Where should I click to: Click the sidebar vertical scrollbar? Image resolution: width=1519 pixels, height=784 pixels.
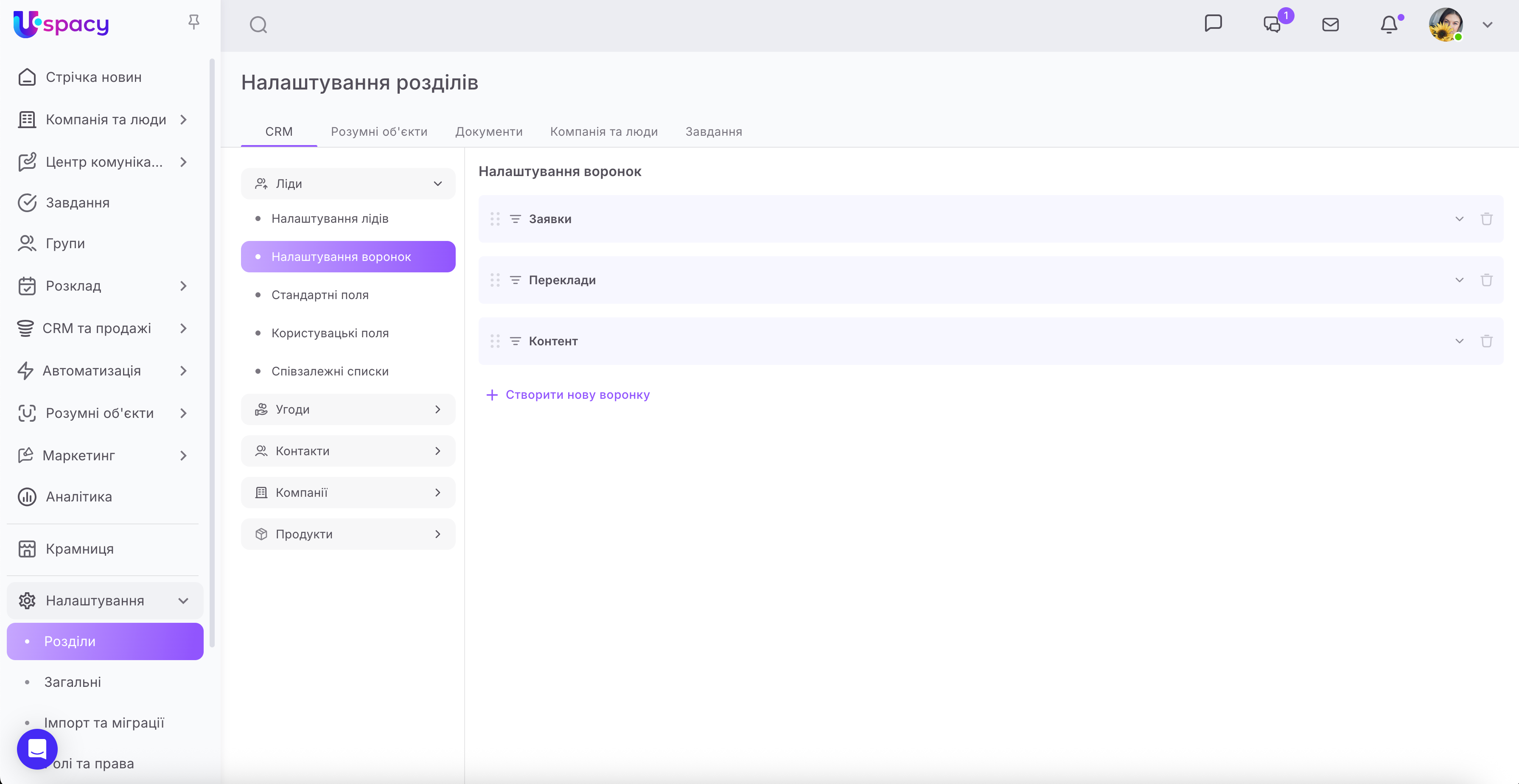point(212,354)
